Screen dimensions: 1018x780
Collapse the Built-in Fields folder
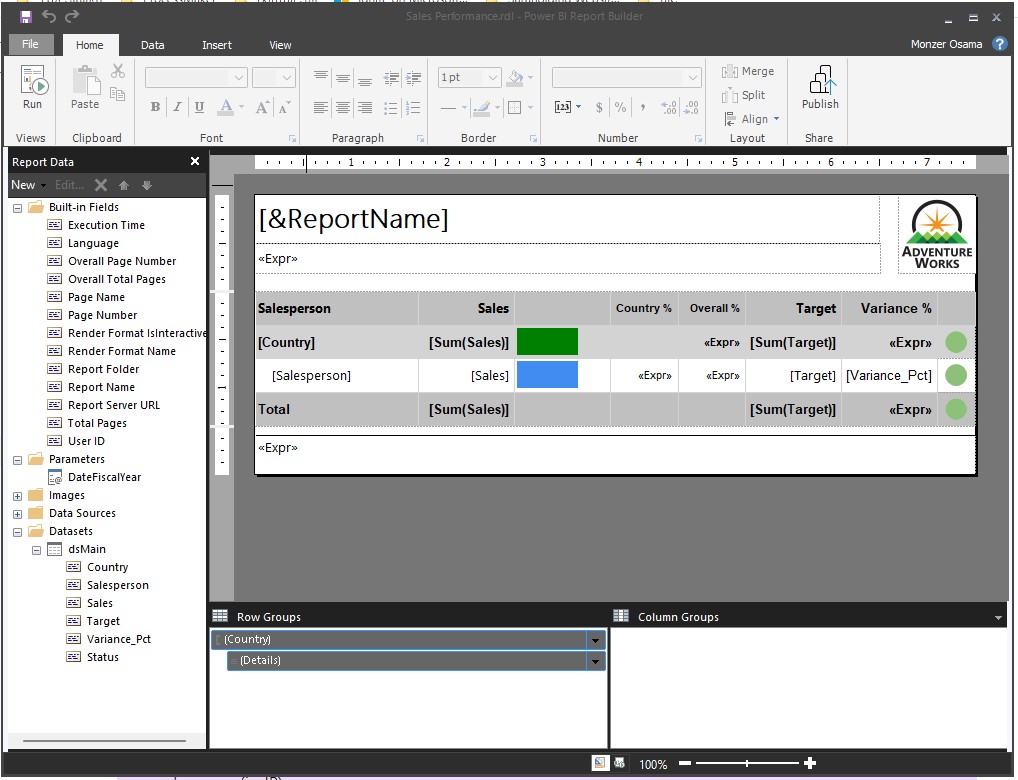tap(17, 208)
